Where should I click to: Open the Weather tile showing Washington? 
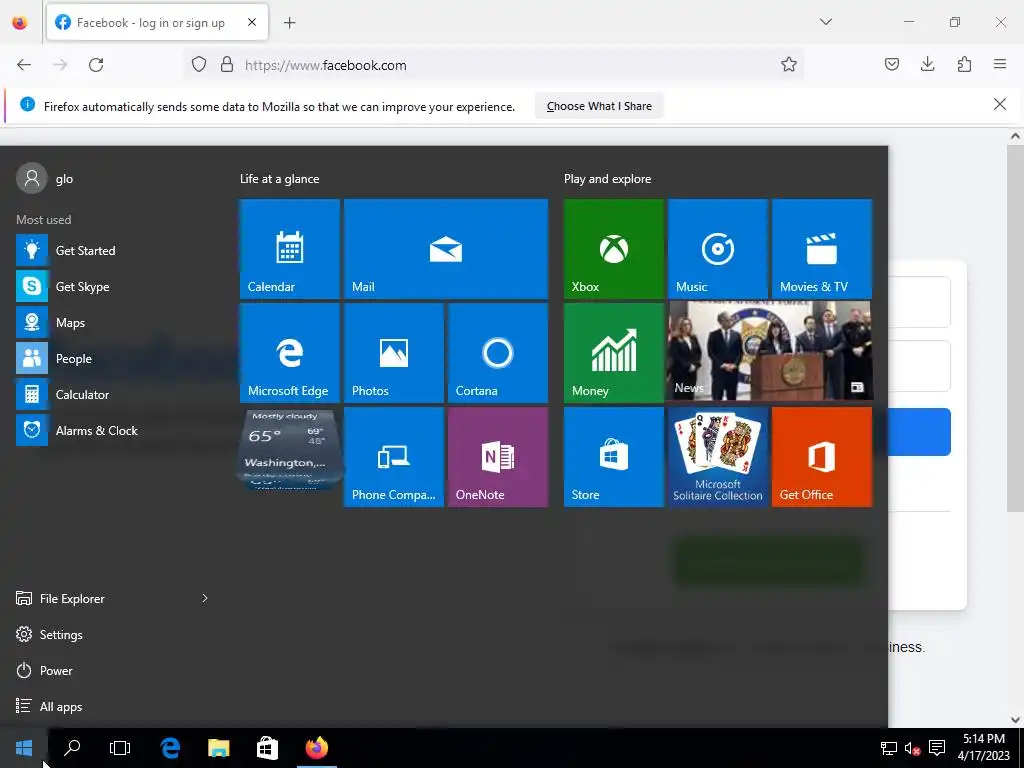(289, 449)
